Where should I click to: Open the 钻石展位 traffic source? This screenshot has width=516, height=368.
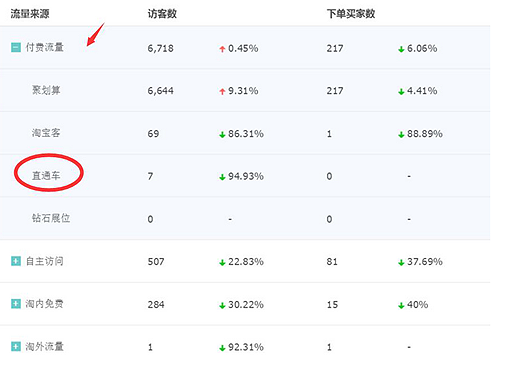pos(51,218)
